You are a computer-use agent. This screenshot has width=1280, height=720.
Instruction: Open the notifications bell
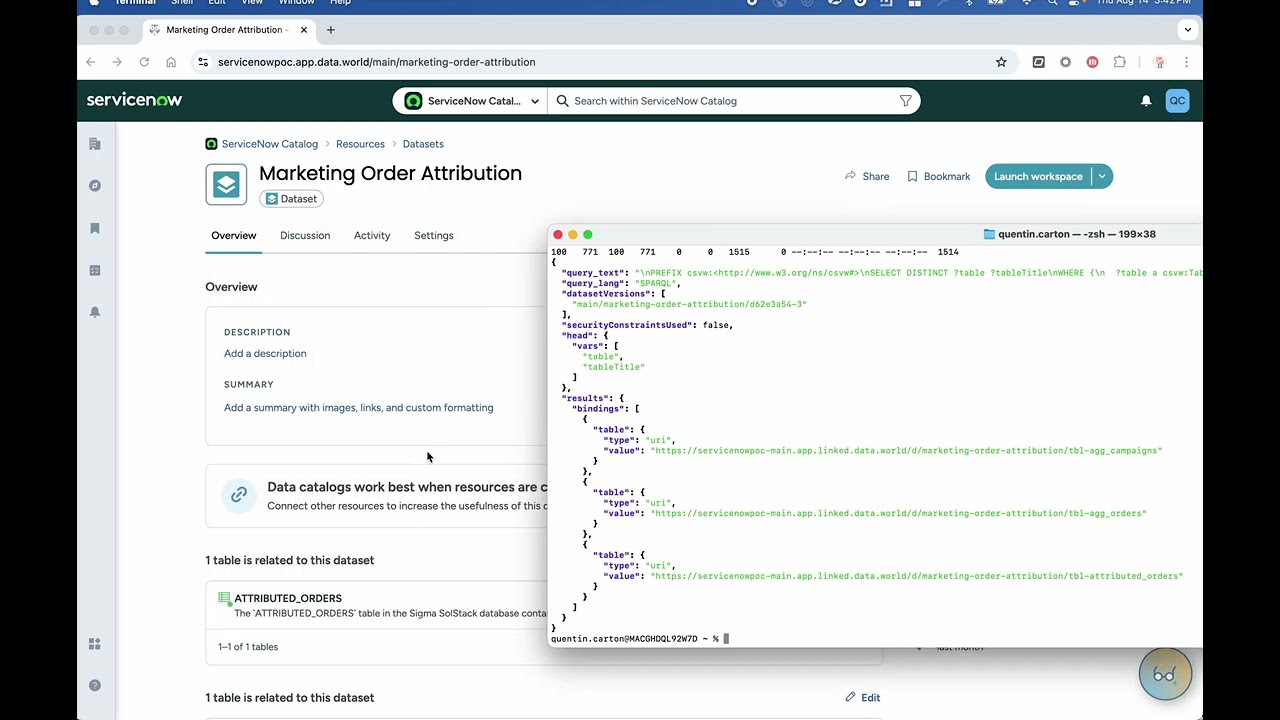coord(1146,101)
